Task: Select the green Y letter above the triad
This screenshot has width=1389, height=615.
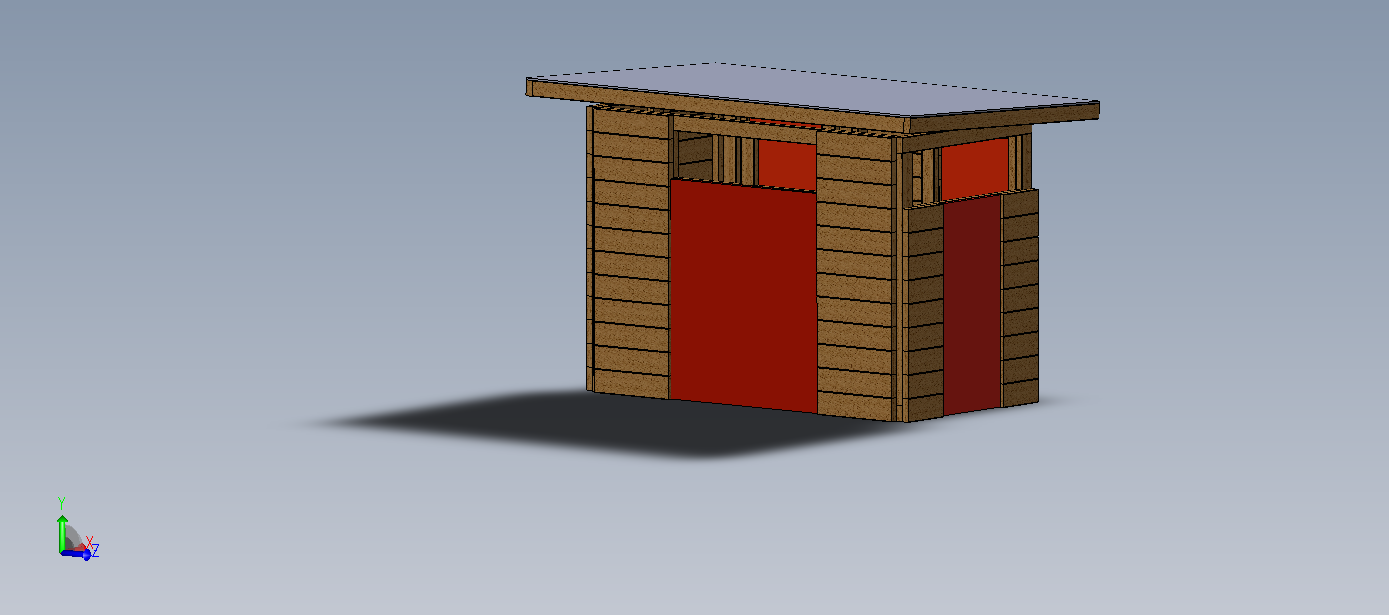Action: 62,503
